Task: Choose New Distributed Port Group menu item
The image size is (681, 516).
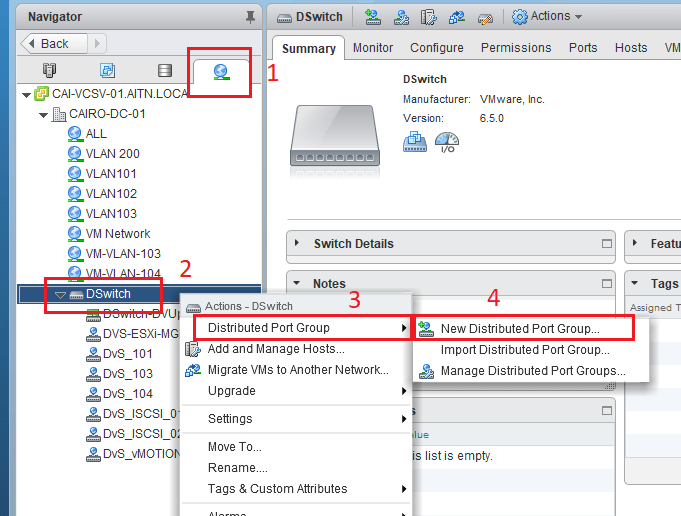Action: coord(520,328)
